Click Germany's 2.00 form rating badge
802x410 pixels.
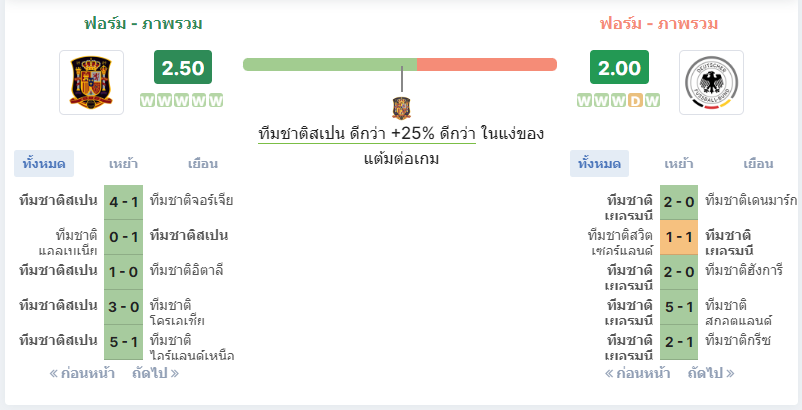click(619, 67)
